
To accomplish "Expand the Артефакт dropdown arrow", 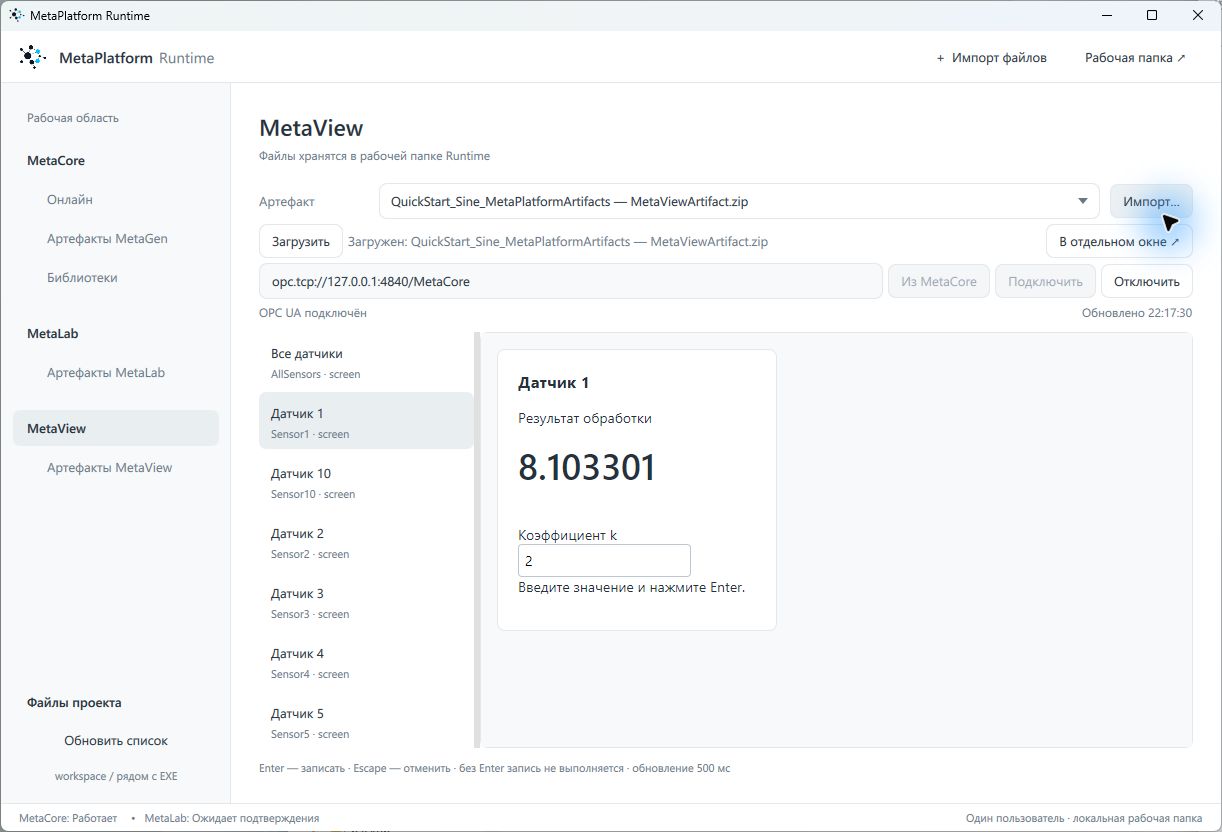I will (x=1082, y=201).
